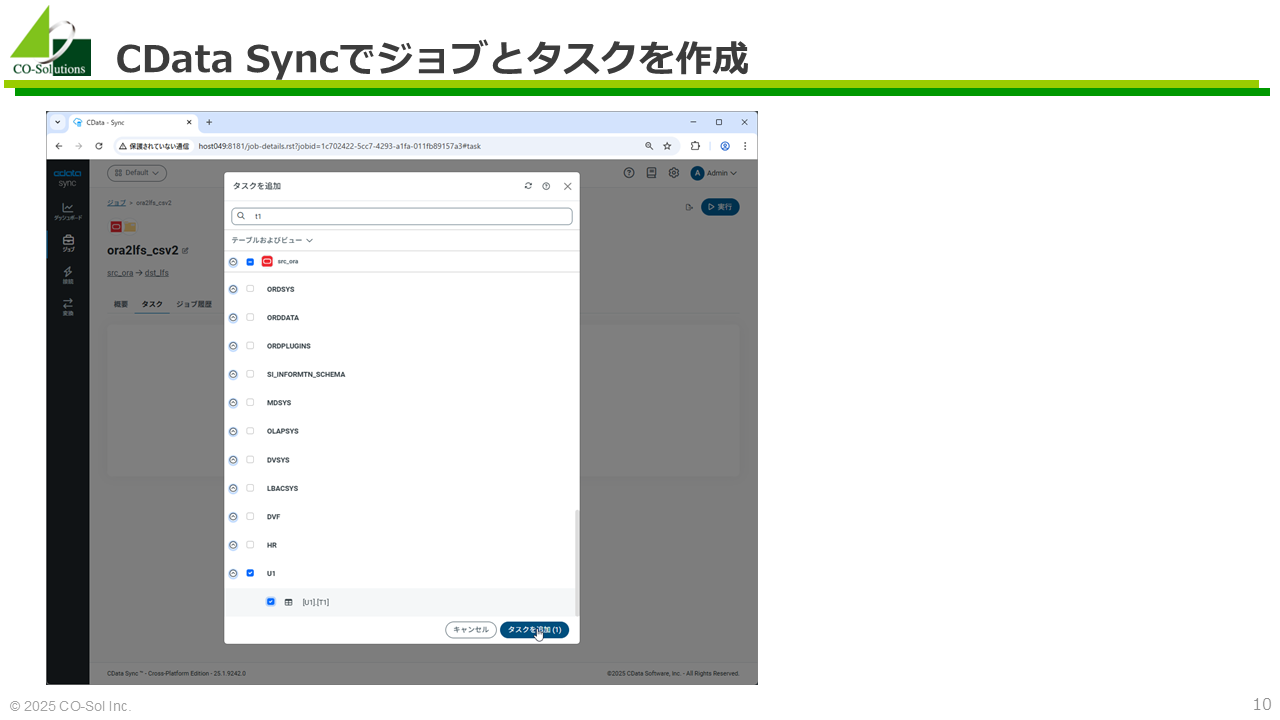The image size is (1280, 720).
Task: Switch to the タスク tab
Action: coord(152,303)
